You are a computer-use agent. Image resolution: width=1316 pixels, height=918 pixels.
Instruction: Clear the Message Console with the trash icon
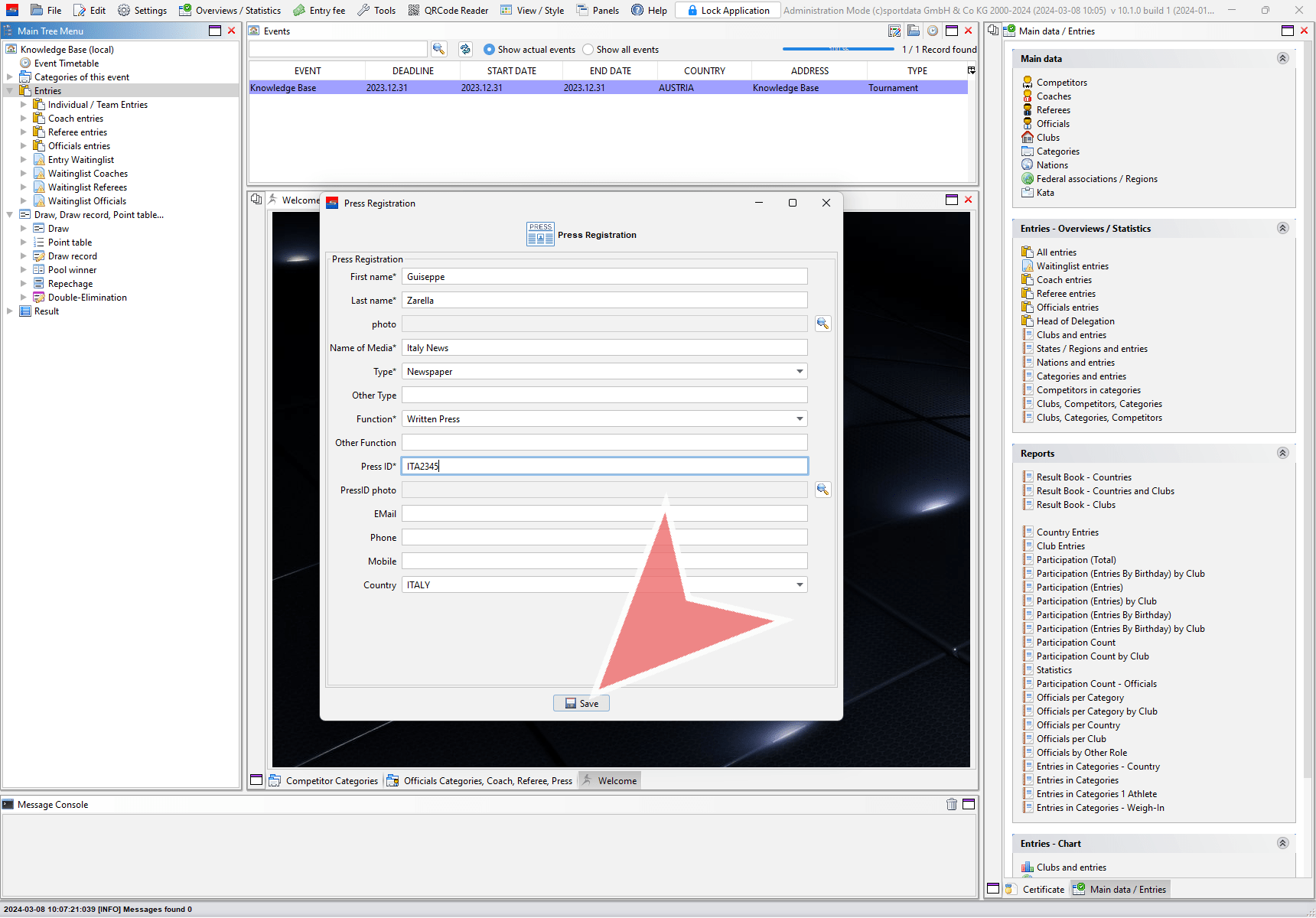pos(951,804)
